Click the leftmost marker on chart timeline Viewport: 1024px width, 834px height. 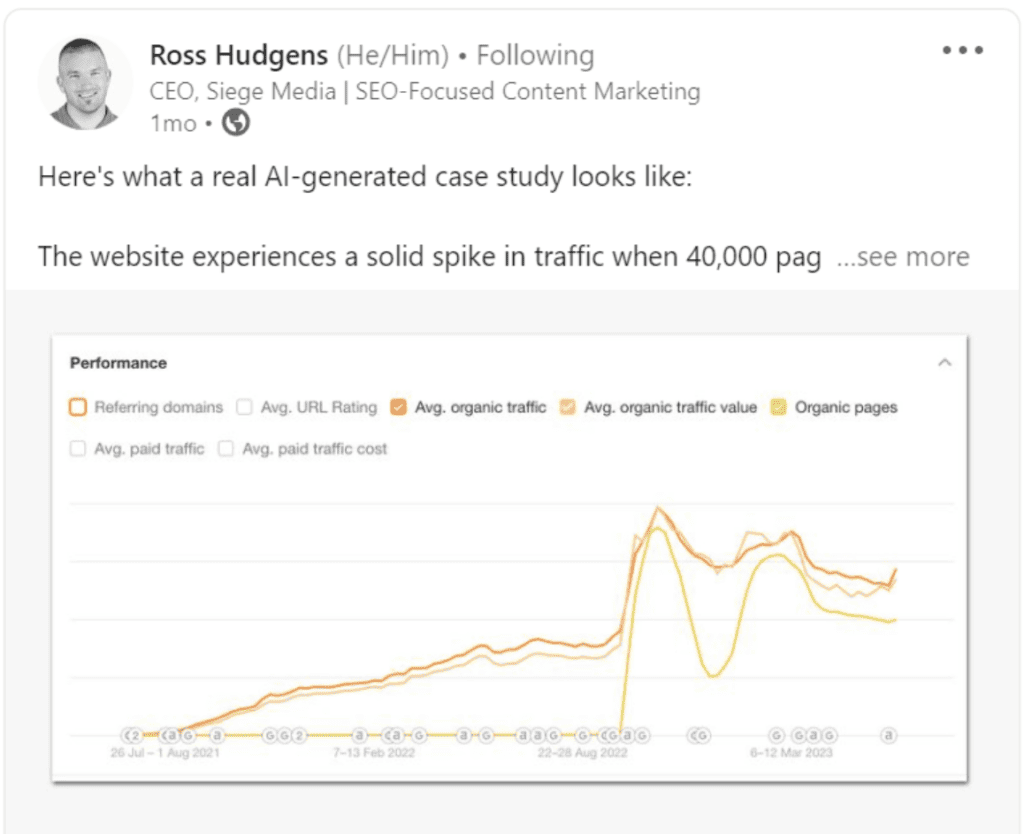132,735
